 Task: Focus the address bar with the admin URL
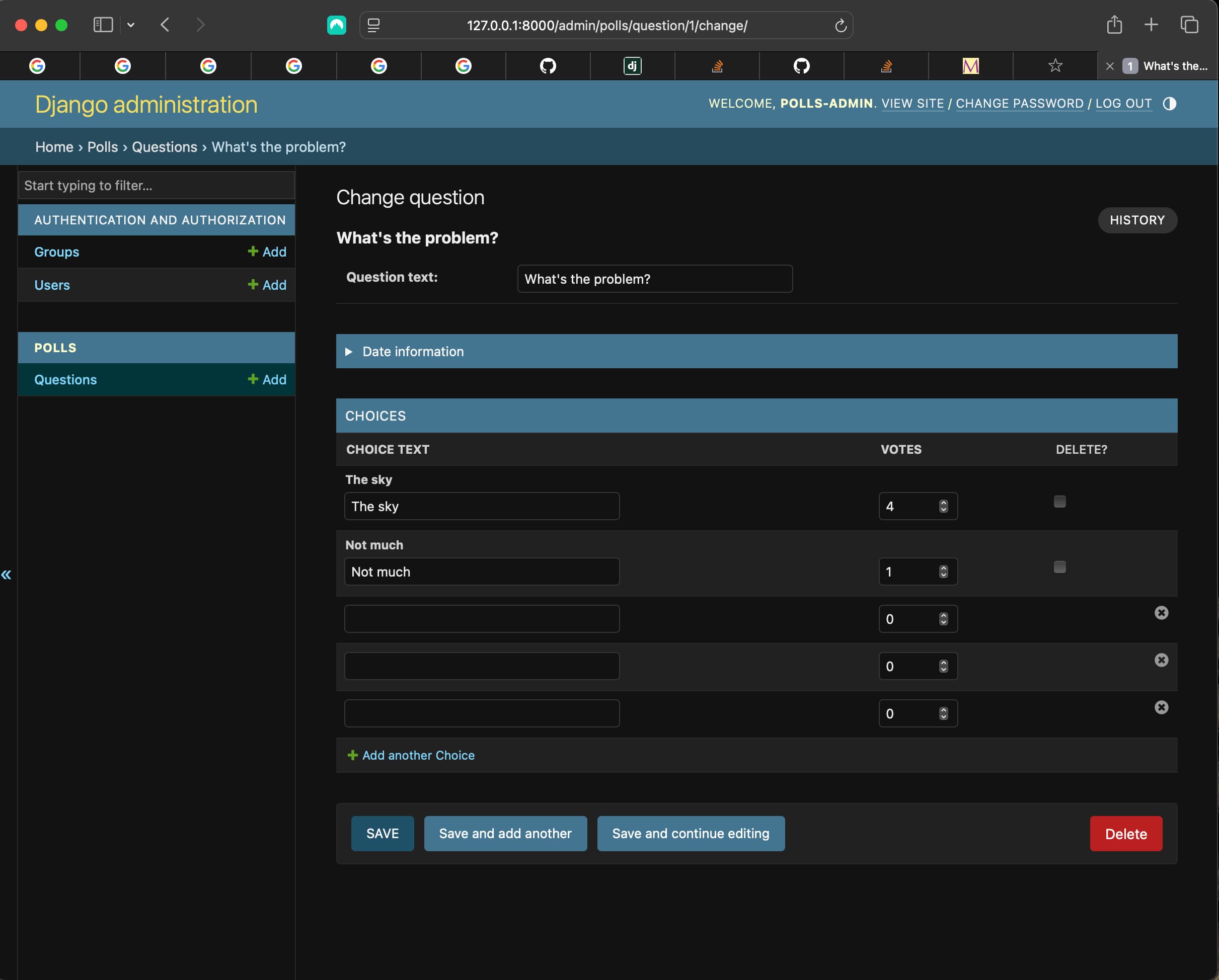click(x=606, y=26)
